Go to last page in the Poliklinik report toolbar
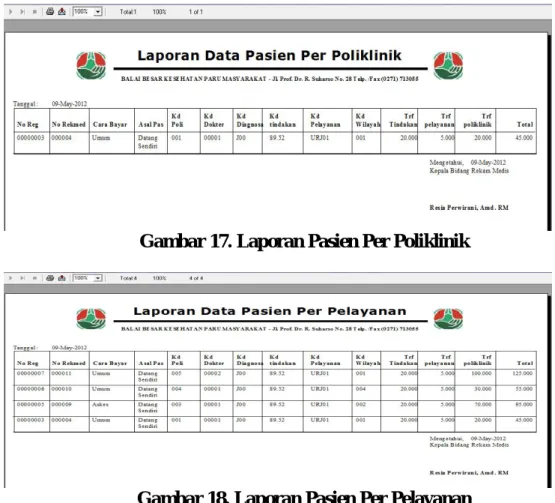Image resolution: width=555 pixels, height=503 pixels. coord(22,12)
